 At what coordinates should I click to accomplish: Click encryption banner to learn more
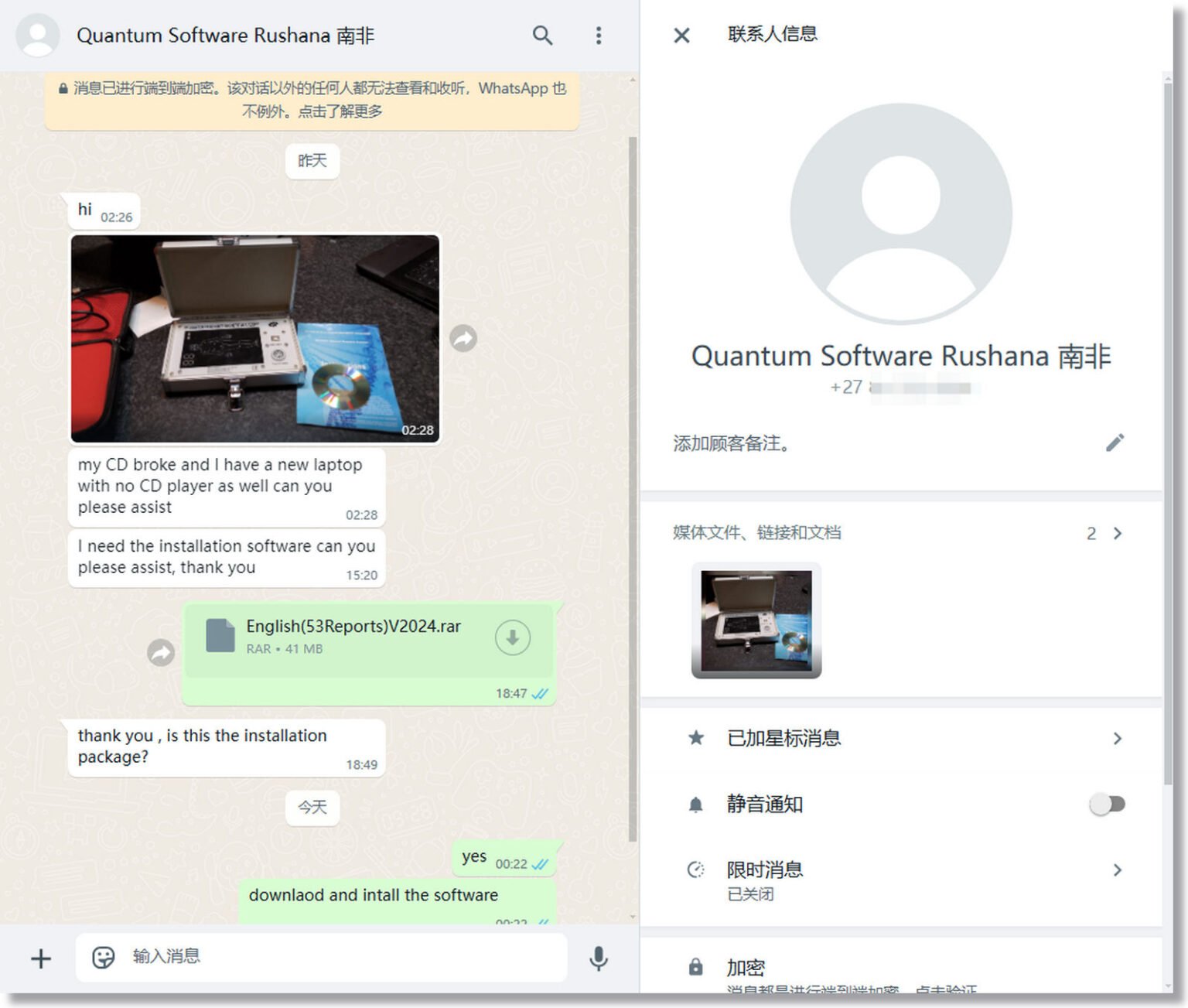point(312,100)
